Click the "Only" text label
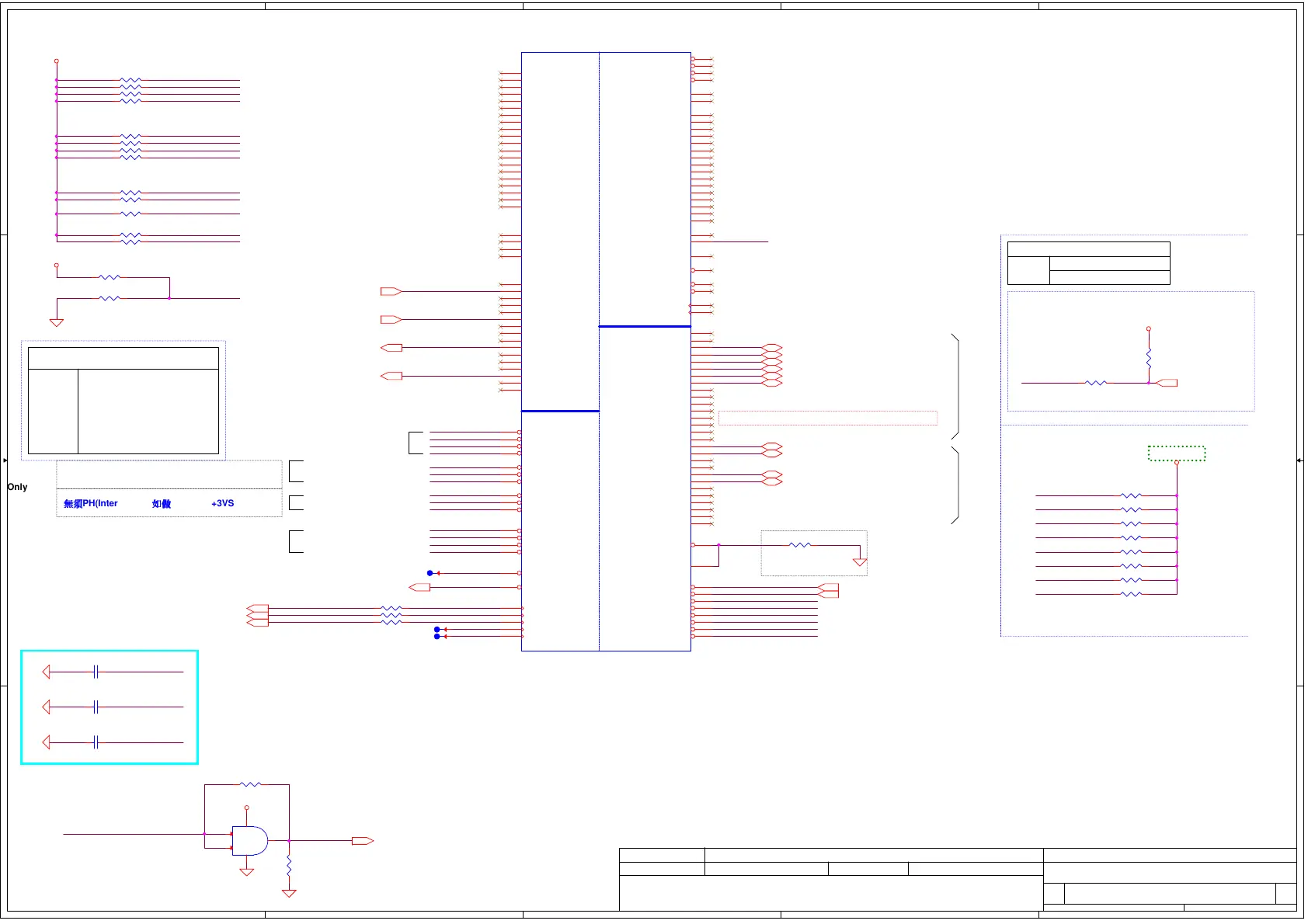This screenshot has height=924, width=1308. coord(17,487)
